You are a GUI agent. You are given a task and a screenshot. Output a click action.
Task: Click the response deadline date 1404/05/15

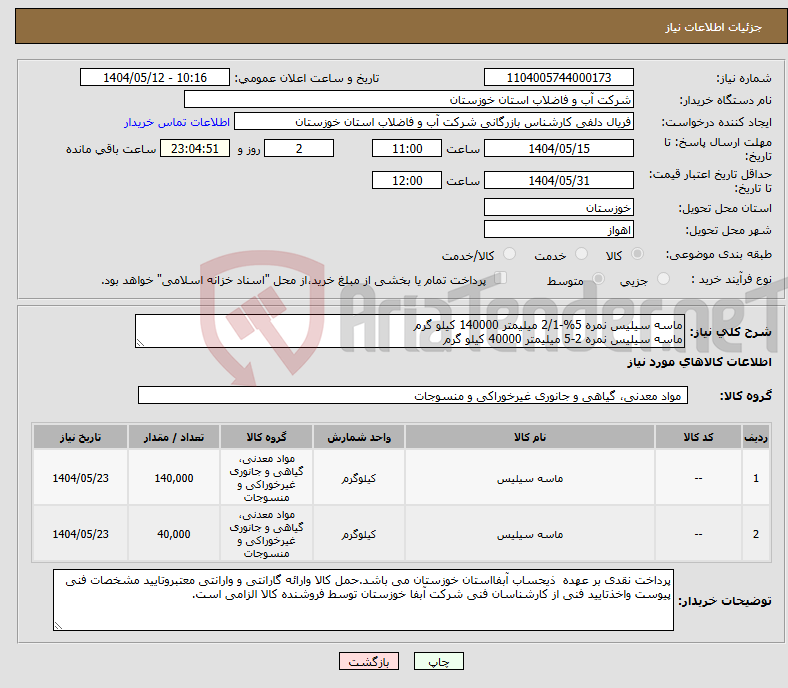tap(558, 148)
